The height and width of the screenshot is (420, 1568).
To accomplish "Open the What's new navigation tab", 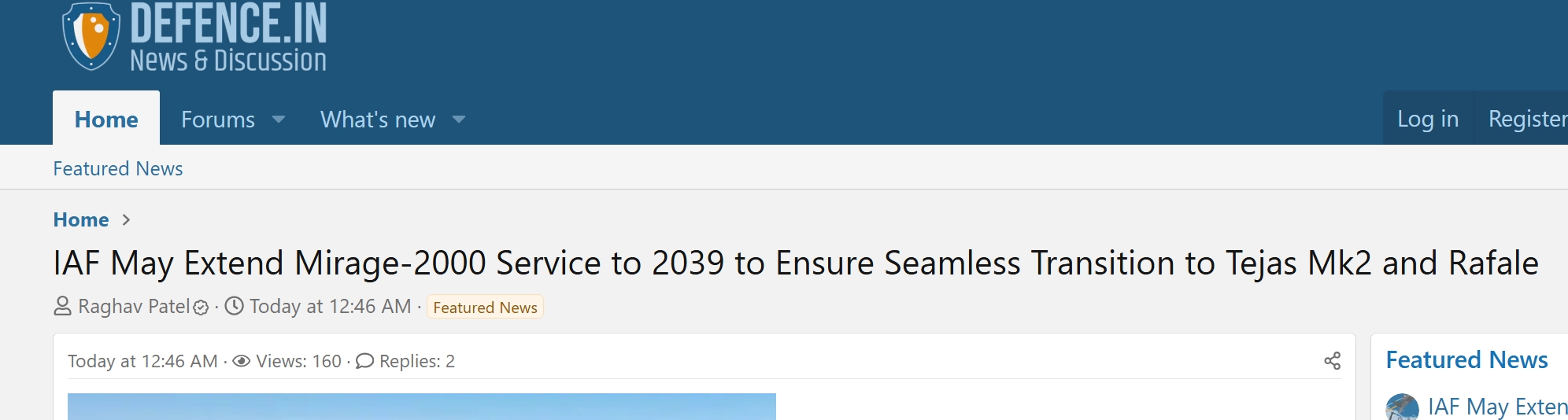I will pos(378,120).
